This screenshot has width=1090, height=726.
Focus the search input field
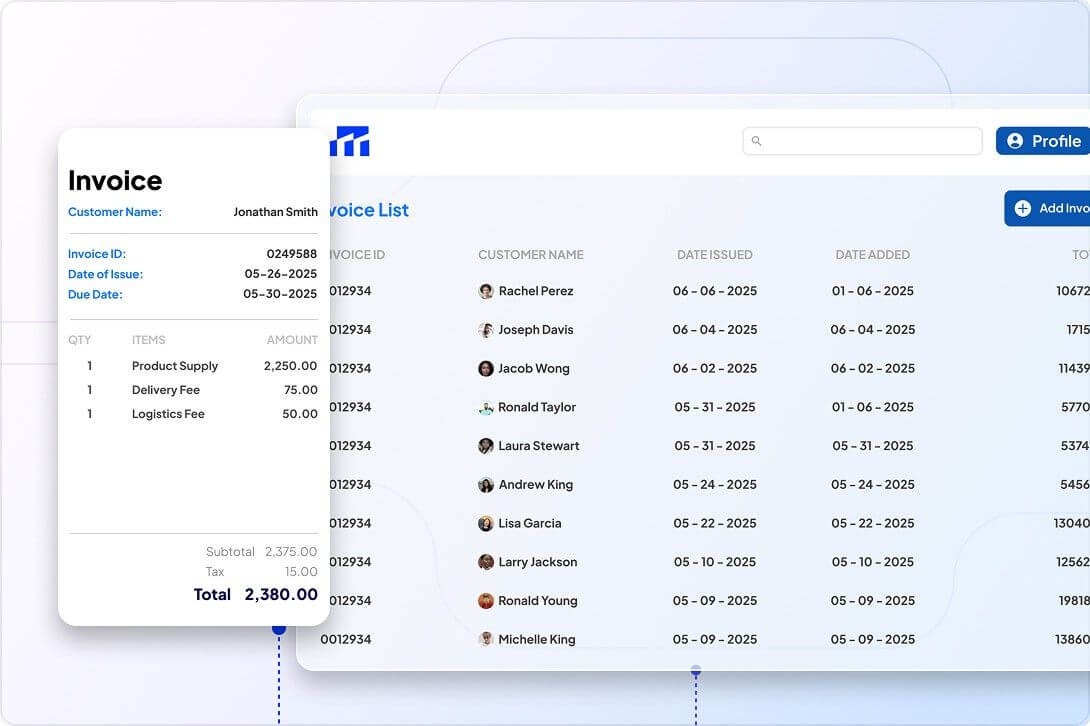(x=862, y=141)
